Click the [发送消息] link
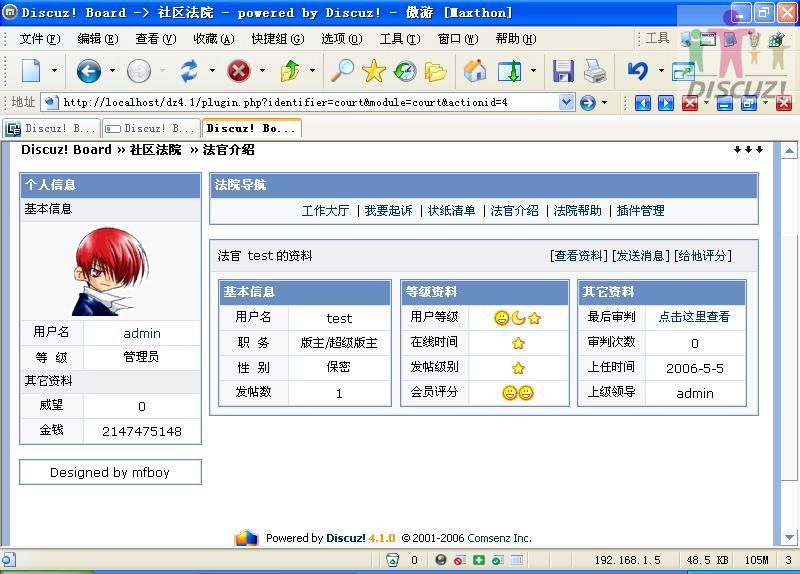This screenshot has width=800, height=574. [641, 256]
